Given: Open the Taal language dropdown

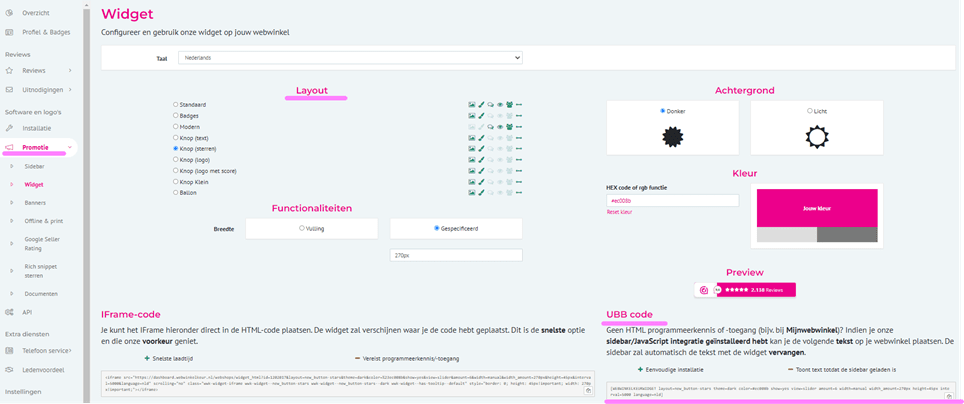Looking at the screenshot, I should coord(350,58).
